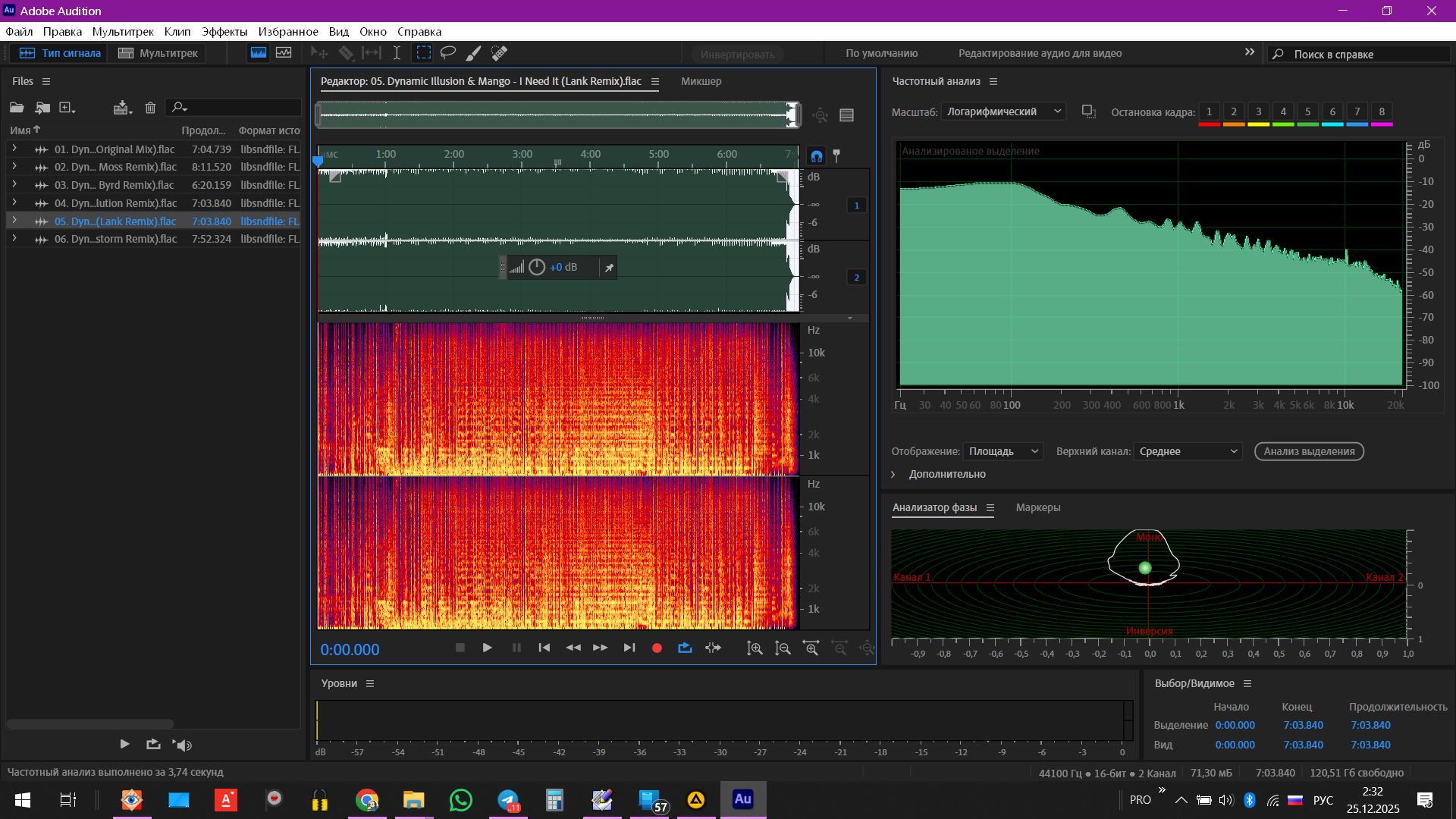
Task: Zoom out time icon
Action: point(839,648)
